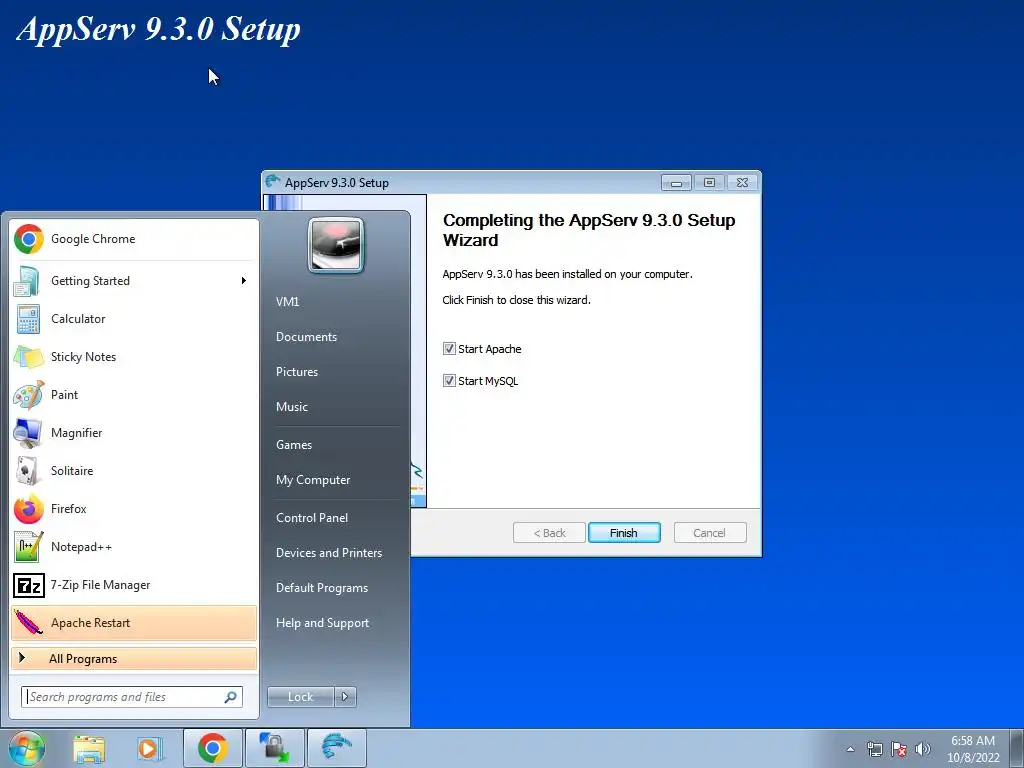This screenshot has width=1024, height=768.
Task: Click the Windows Start orb
Action: (x=26, y=748)
